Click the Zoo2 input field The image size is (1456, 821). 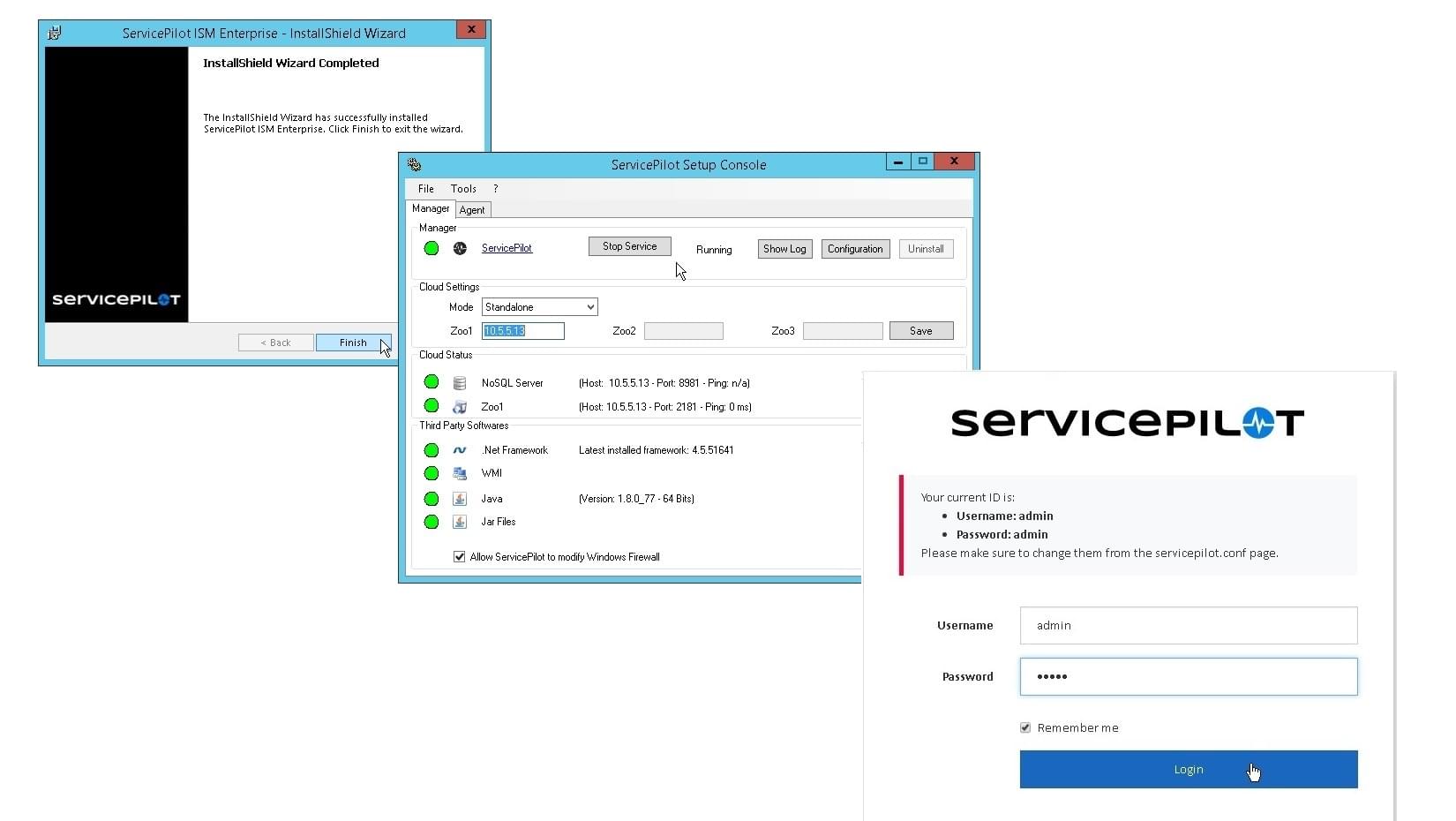point(684,331)
